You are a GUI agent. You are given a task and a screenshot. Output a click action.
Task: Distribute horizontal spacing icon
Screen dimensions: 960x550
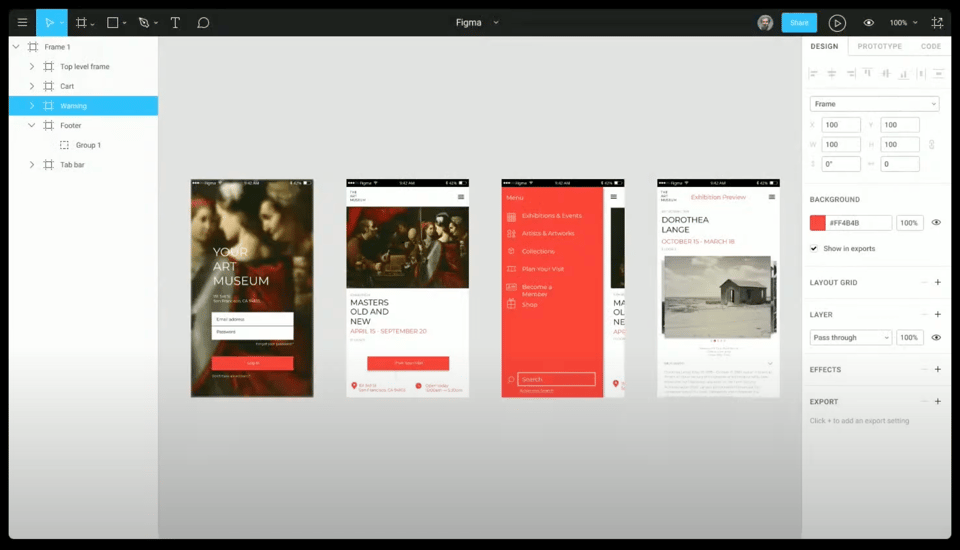921,73
